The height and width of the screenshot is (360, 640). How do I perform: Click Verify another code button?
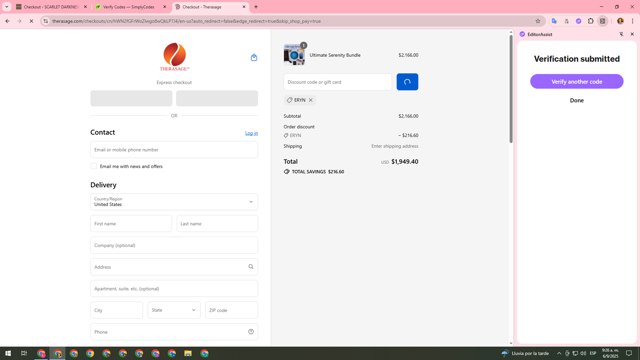(576, 82)
